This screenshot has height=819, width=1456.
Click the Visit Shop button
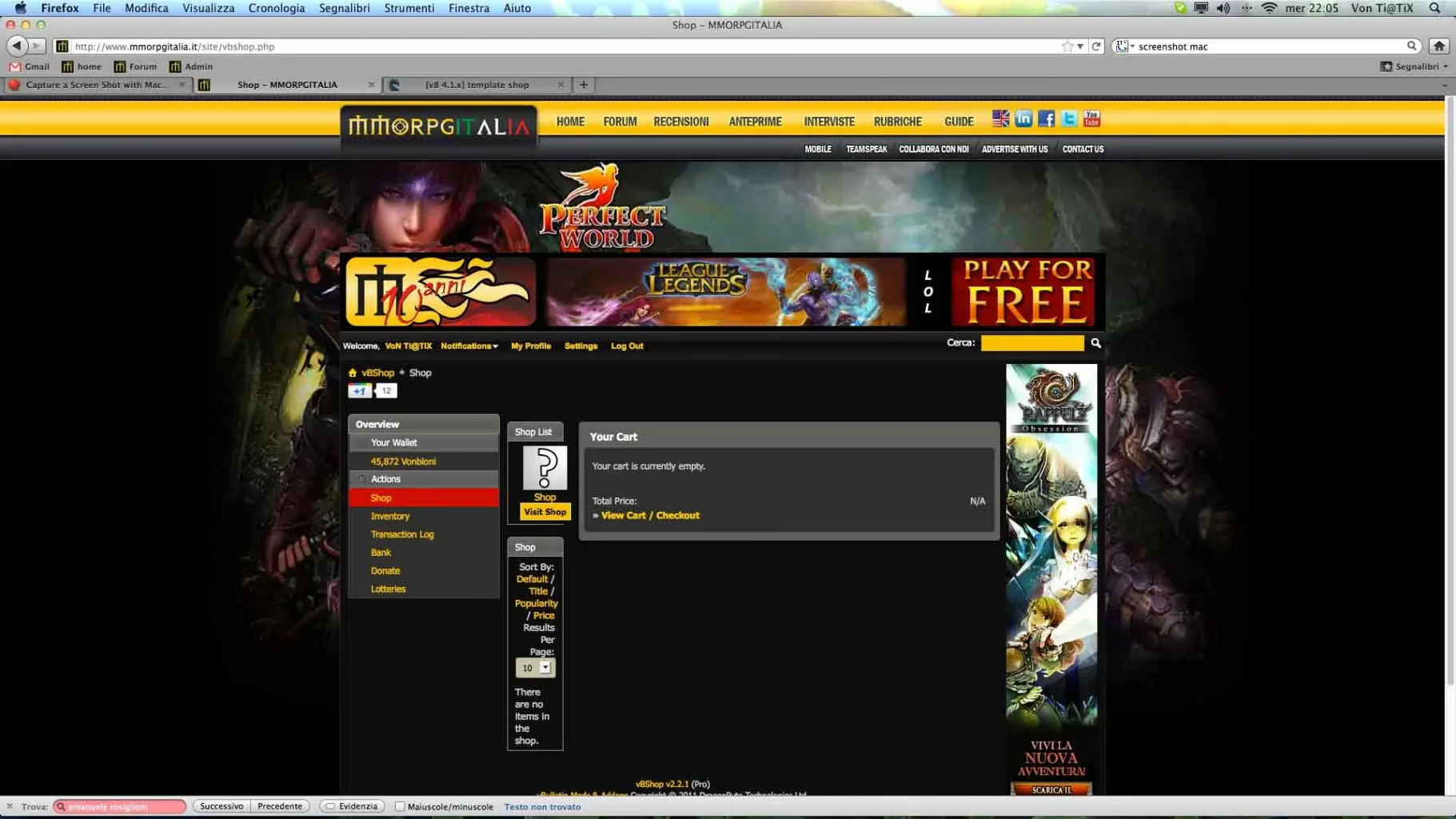545,512
